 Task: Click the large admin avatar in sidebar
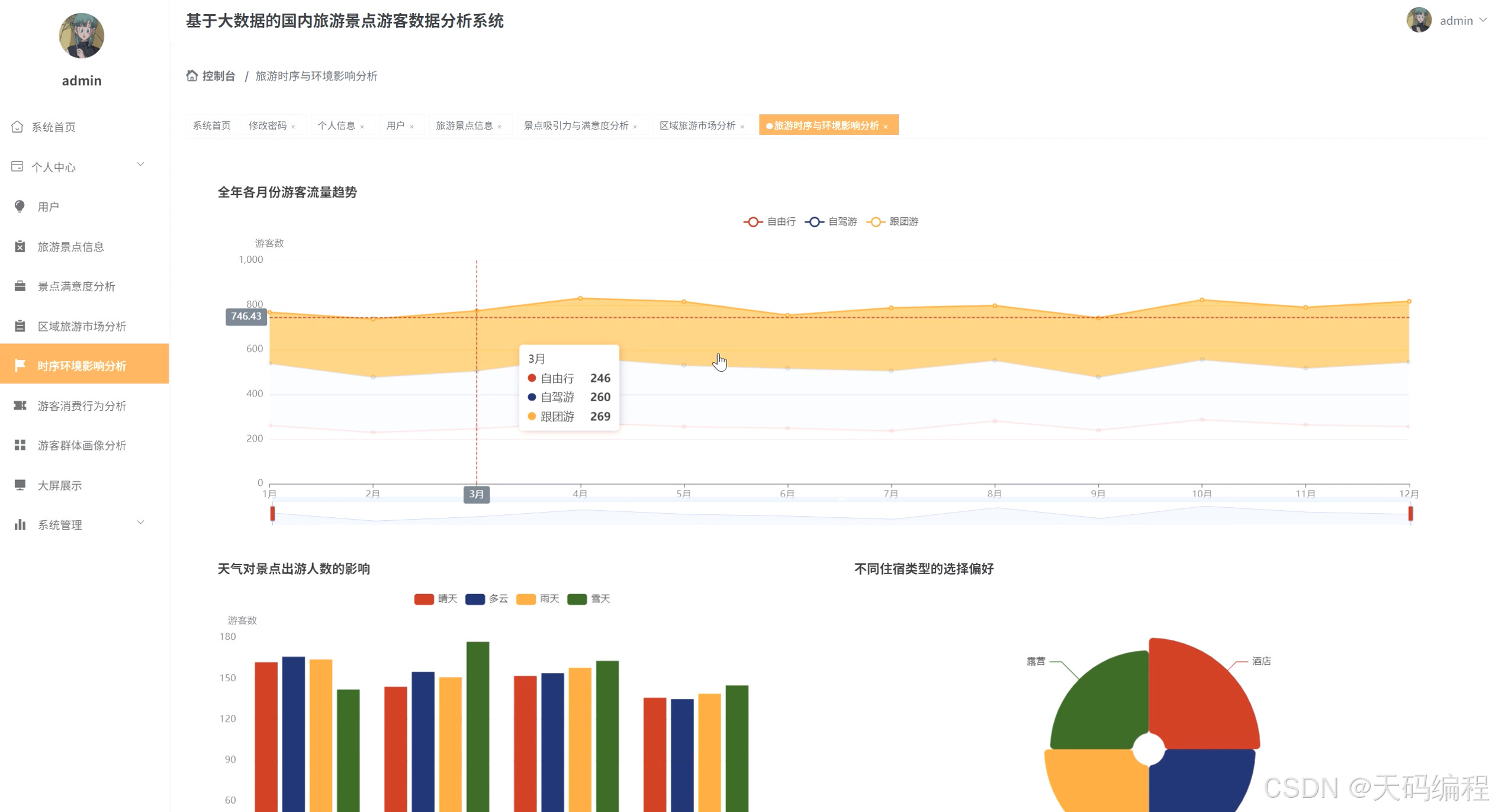point(82,36)
